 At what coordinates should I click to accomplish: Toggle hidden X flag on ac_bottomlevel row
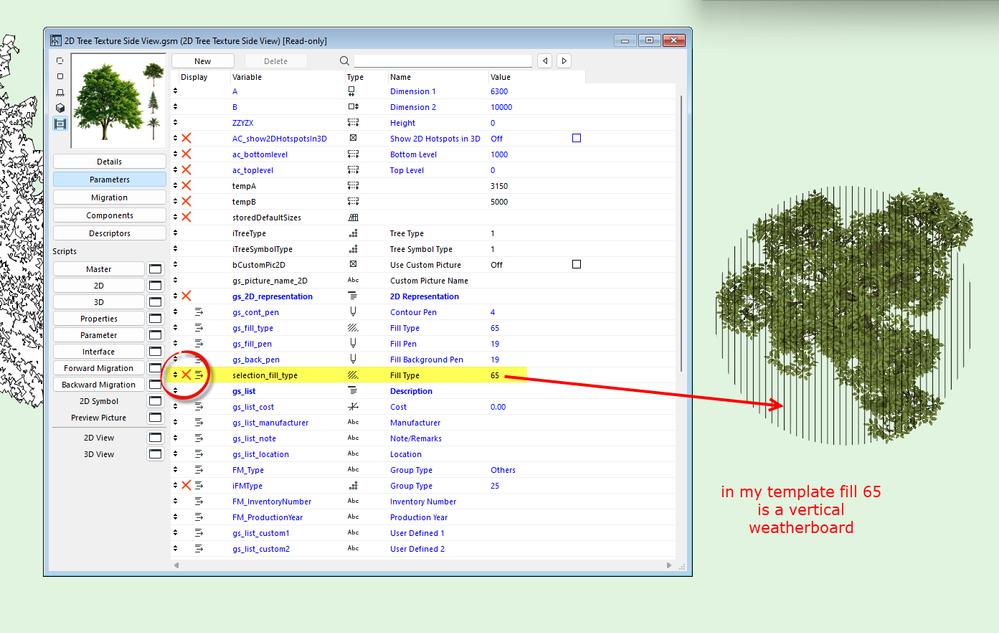(x=186, y=154)
